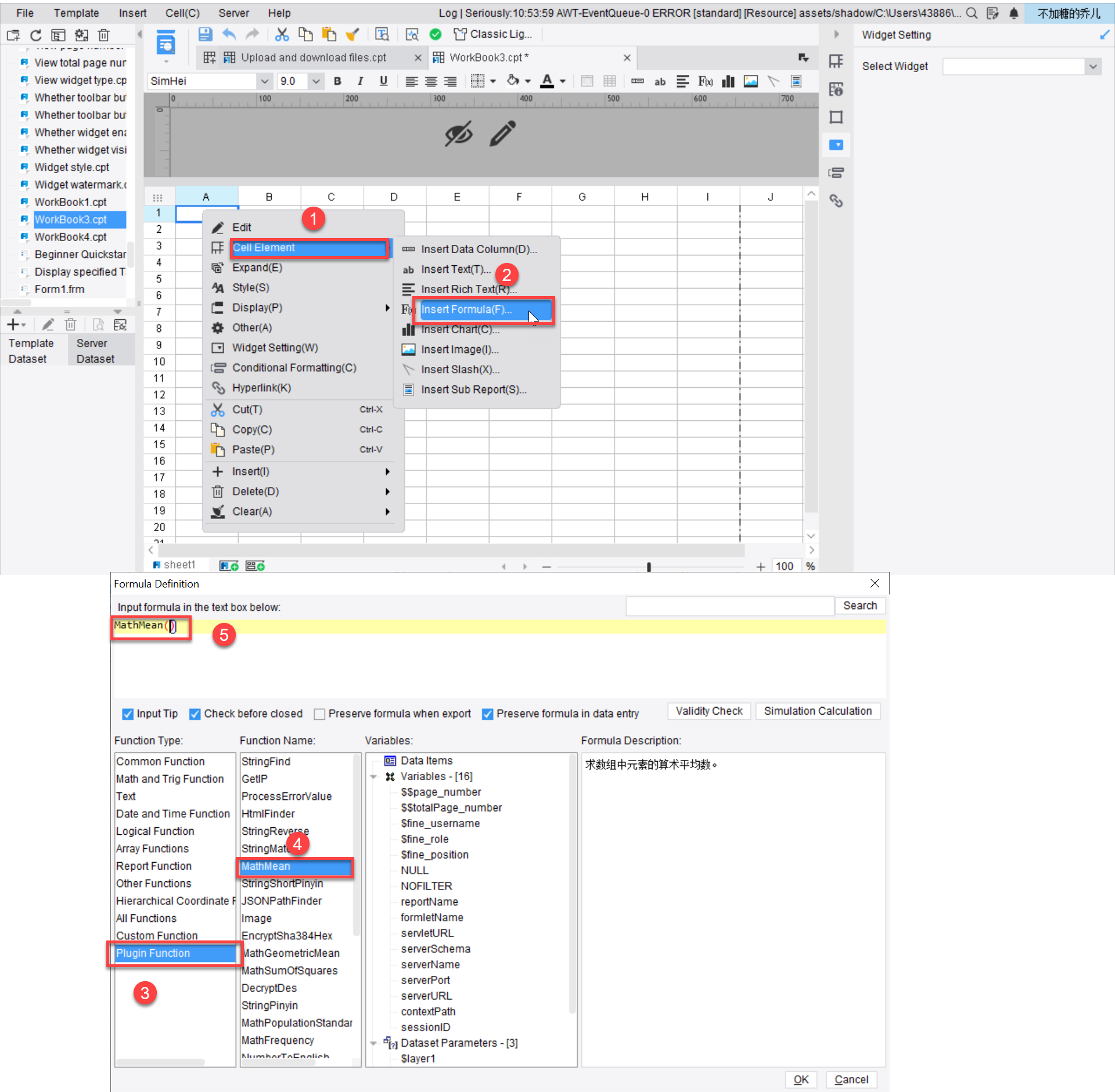Run a Validity Check on the formula
Image resolution: width=1115 pixels, height=1092 pixels.
pos(708,711)
